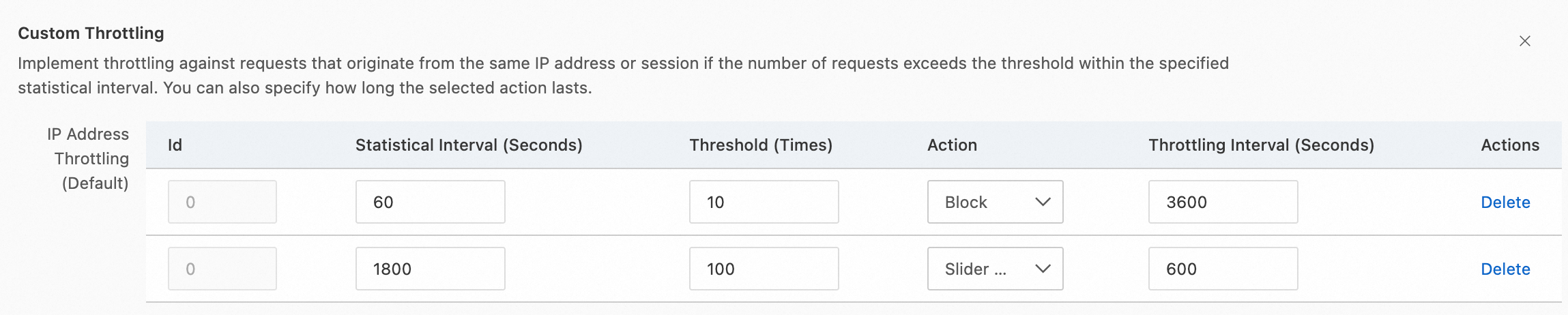Delete the rule with interval 1800
The image size is (1568, 315).
coord(1505,269)
